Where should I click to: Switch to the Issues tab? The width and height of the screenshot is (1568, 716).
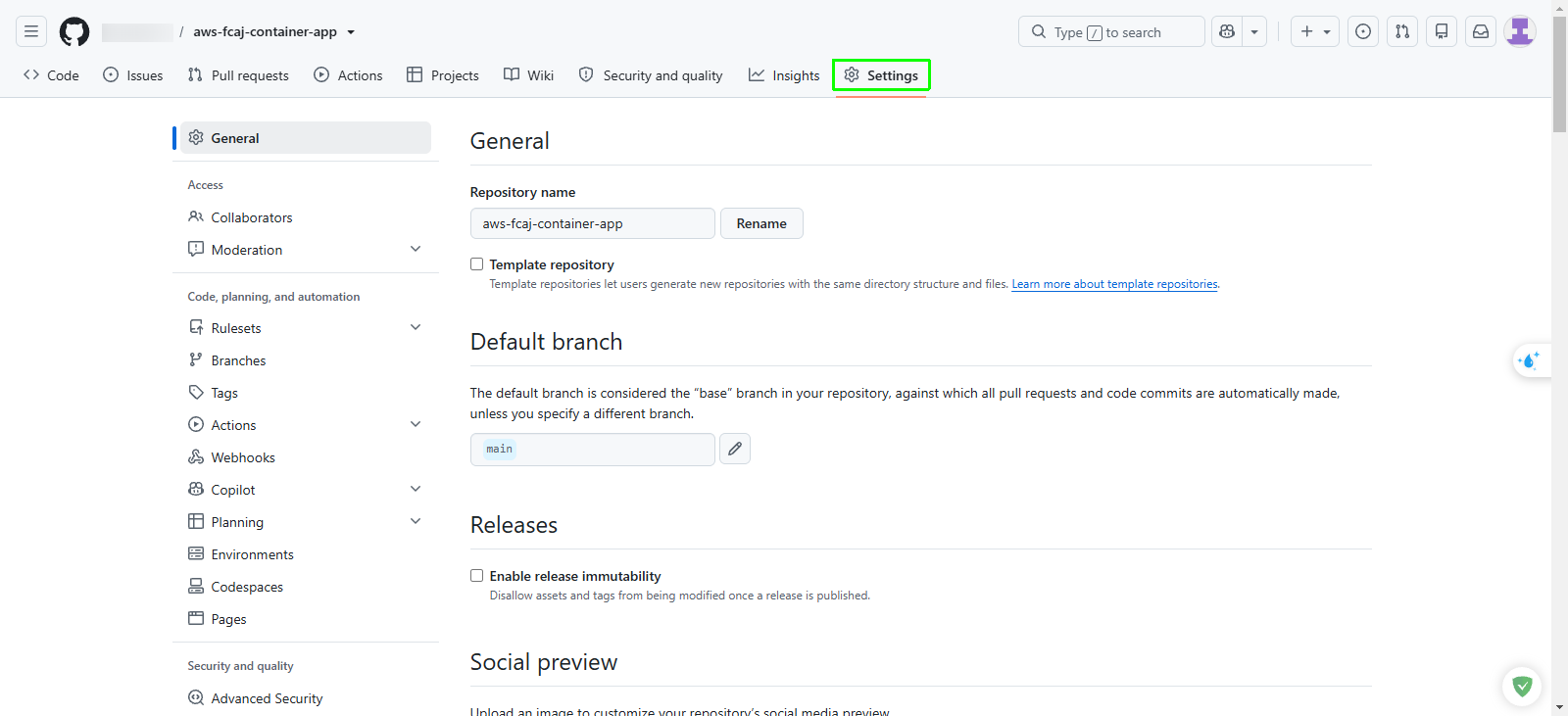pos(133,75)
